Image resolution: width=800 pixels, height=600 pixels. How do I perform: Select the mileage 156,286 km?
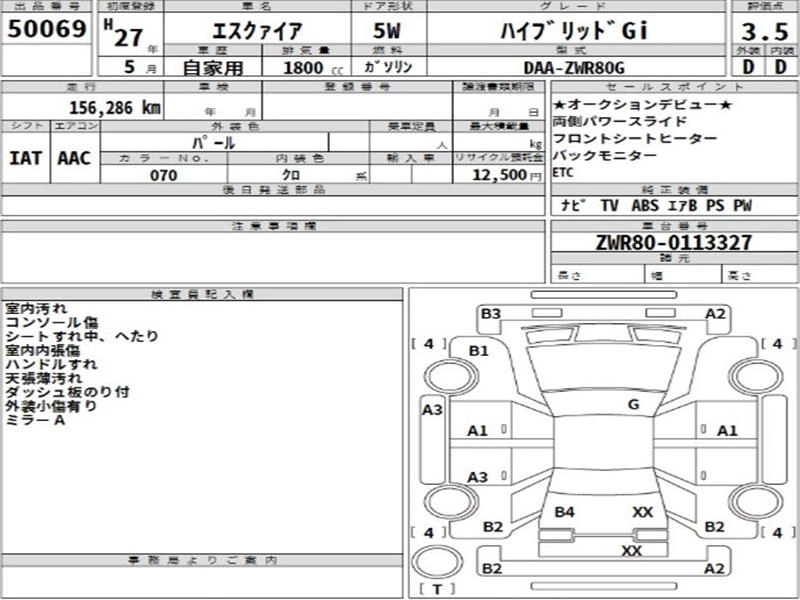(x=115, y=108)
